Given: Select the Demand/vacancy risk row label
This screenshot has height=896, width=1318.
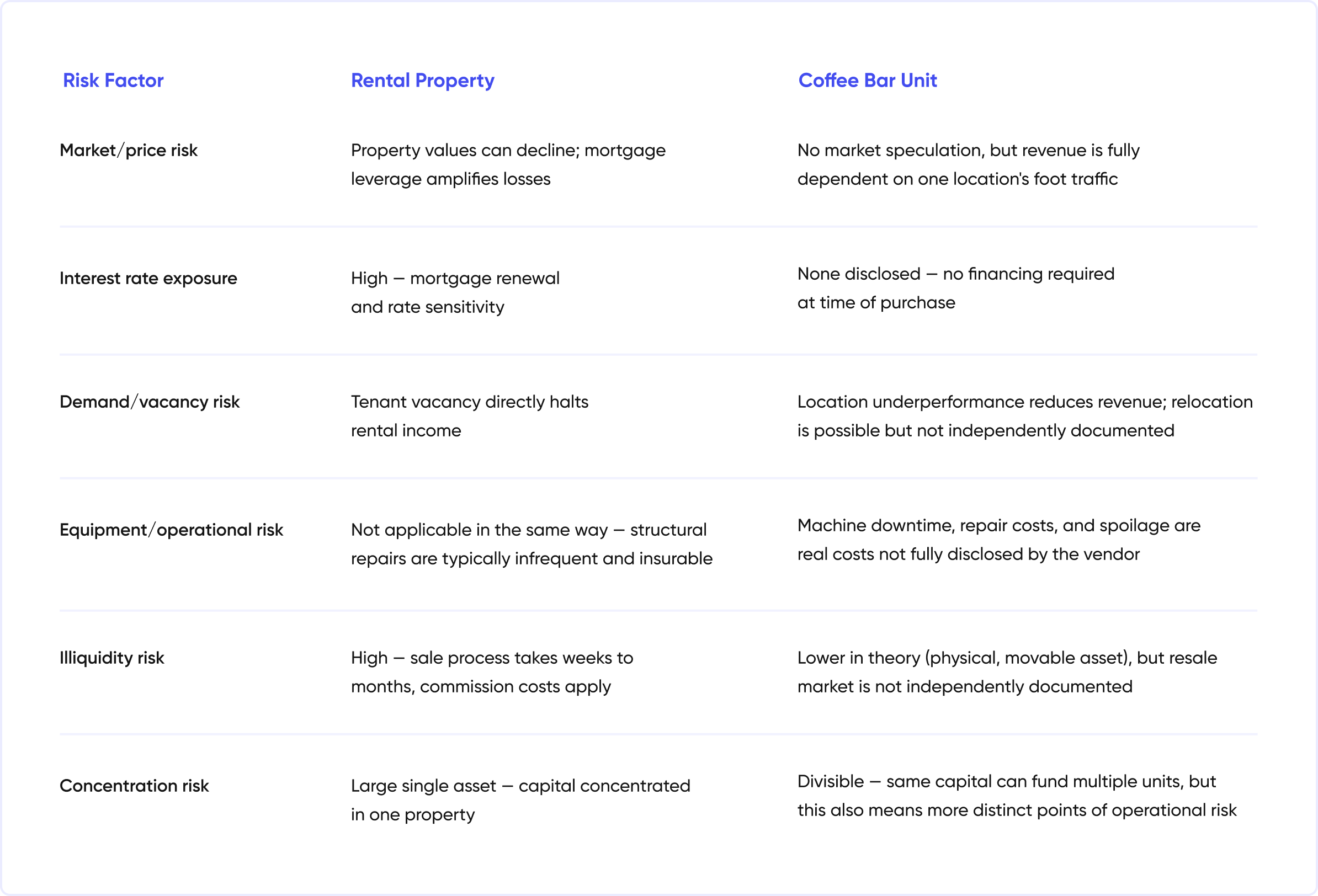Looking at the screenshot, I should pyautogui.click(x=149, y=402).
